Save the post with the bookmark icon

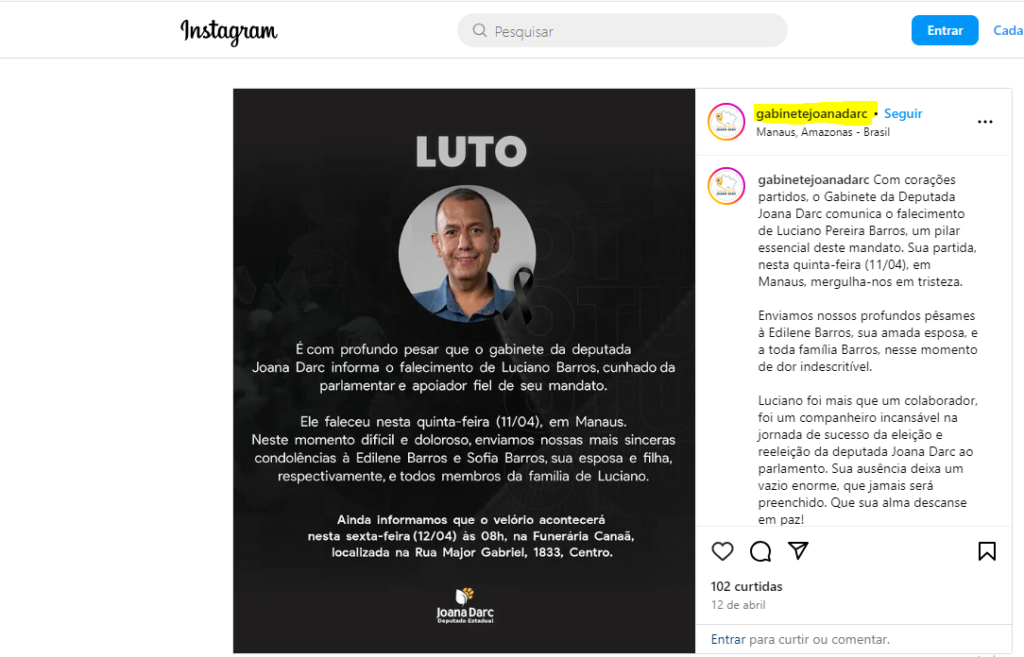click(x=987, y=551)
